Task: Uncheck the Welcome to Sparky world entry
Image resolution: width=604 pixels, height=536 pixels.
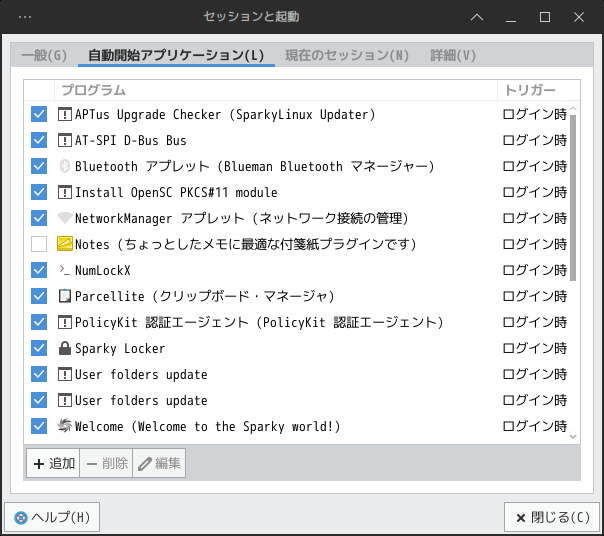Action: (x=39, y=426)
